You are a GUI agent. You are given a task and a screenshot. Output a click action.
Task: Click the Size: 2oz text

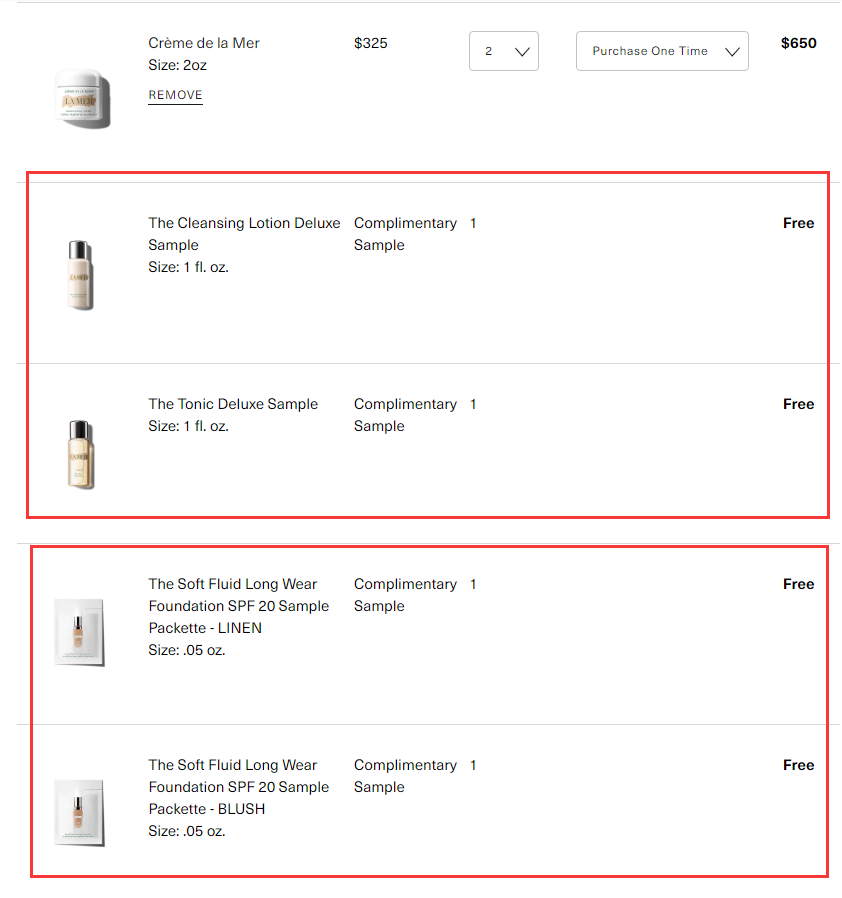pos(178,65)
